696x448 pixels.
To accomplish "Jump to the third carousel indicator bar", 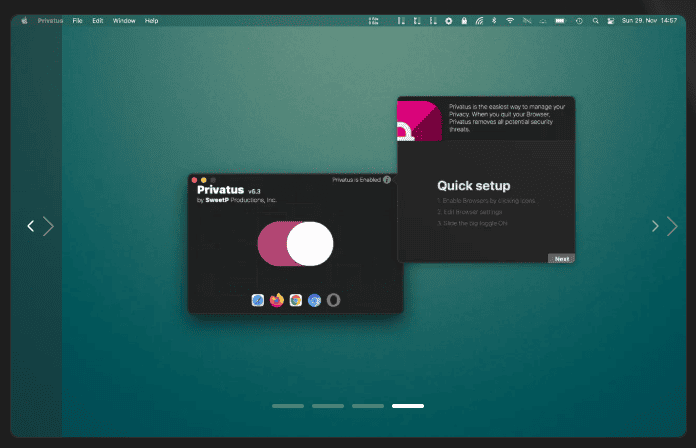I will pyautogui.click(x=368, y=406).
